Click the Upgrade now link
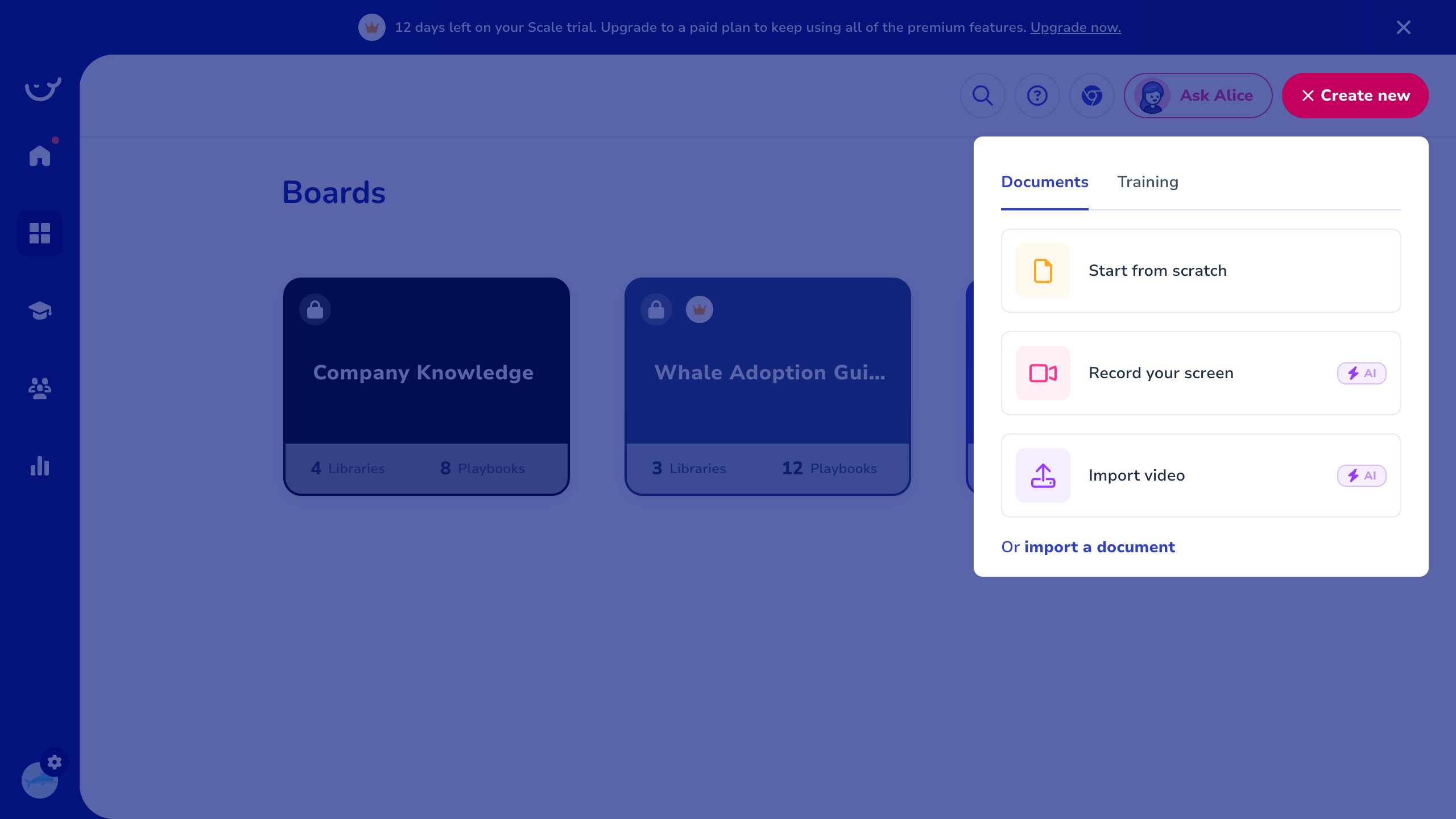The image size is (1456, 819). click(1075, 27)
